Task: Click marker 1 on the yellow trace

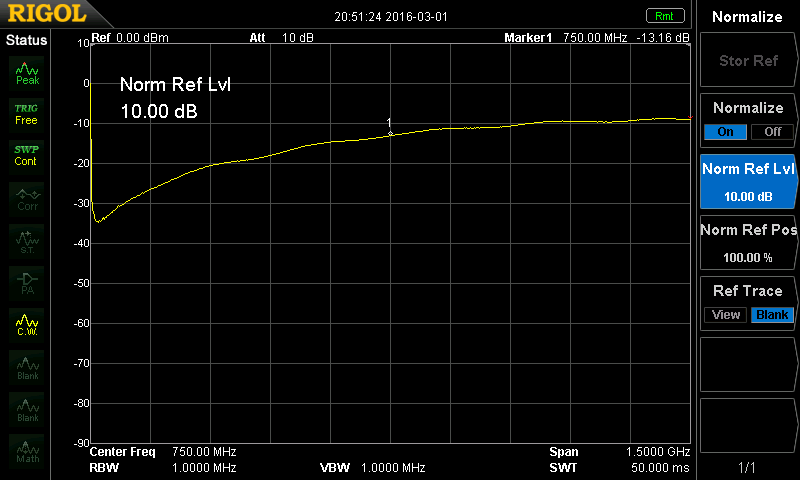Action: [390, 133]
